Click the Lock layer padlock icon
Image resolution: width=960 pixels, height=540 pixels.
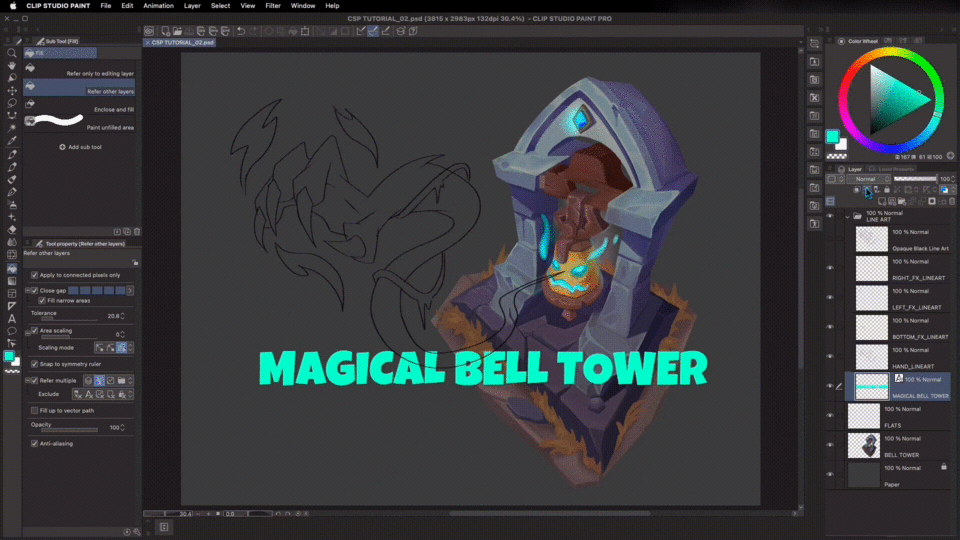[x=887, y=190]
